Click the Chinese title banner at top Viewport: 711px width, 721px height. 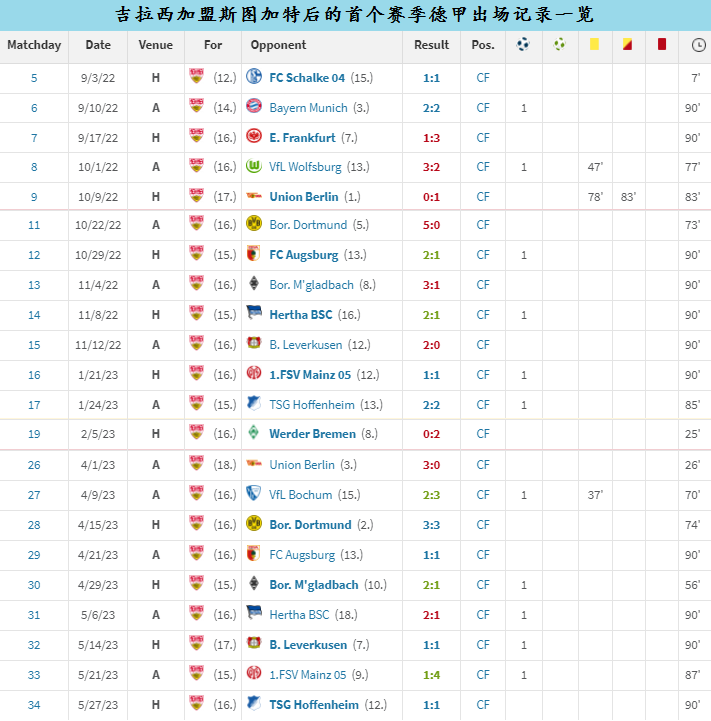pos(355,14)
